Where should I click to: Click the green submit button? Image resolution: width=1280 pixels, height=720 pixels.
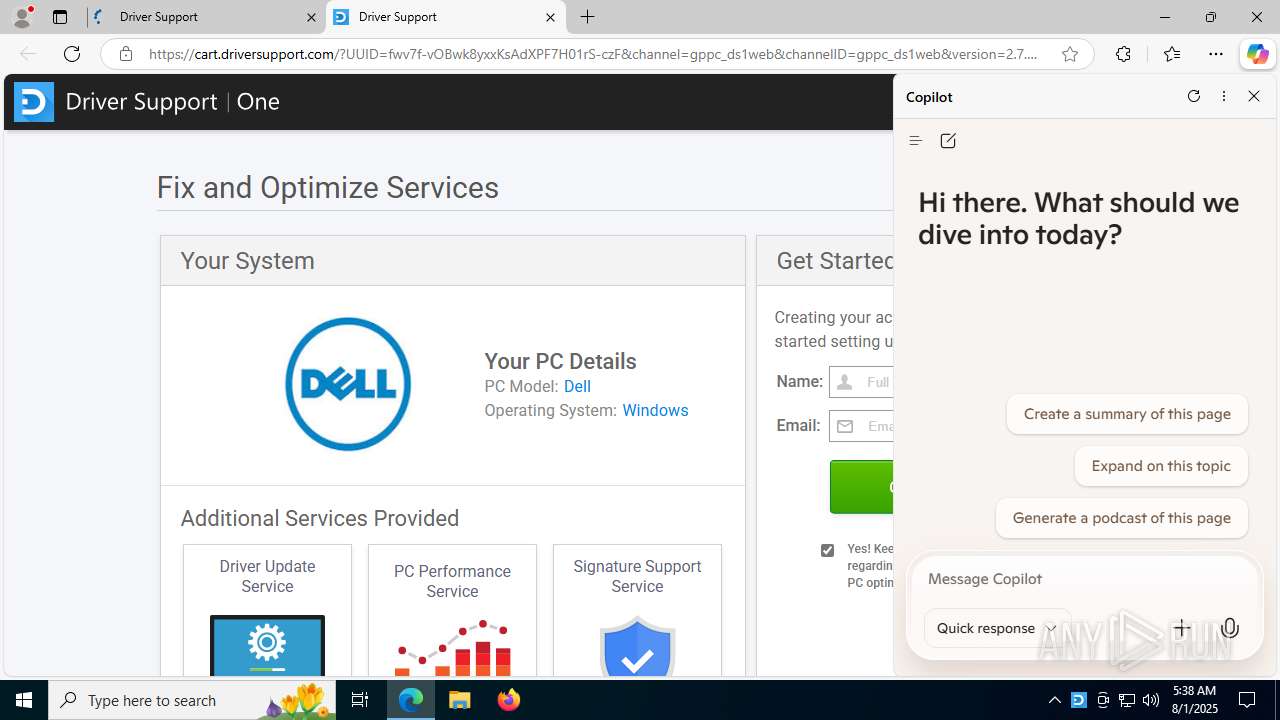(861, 487)
